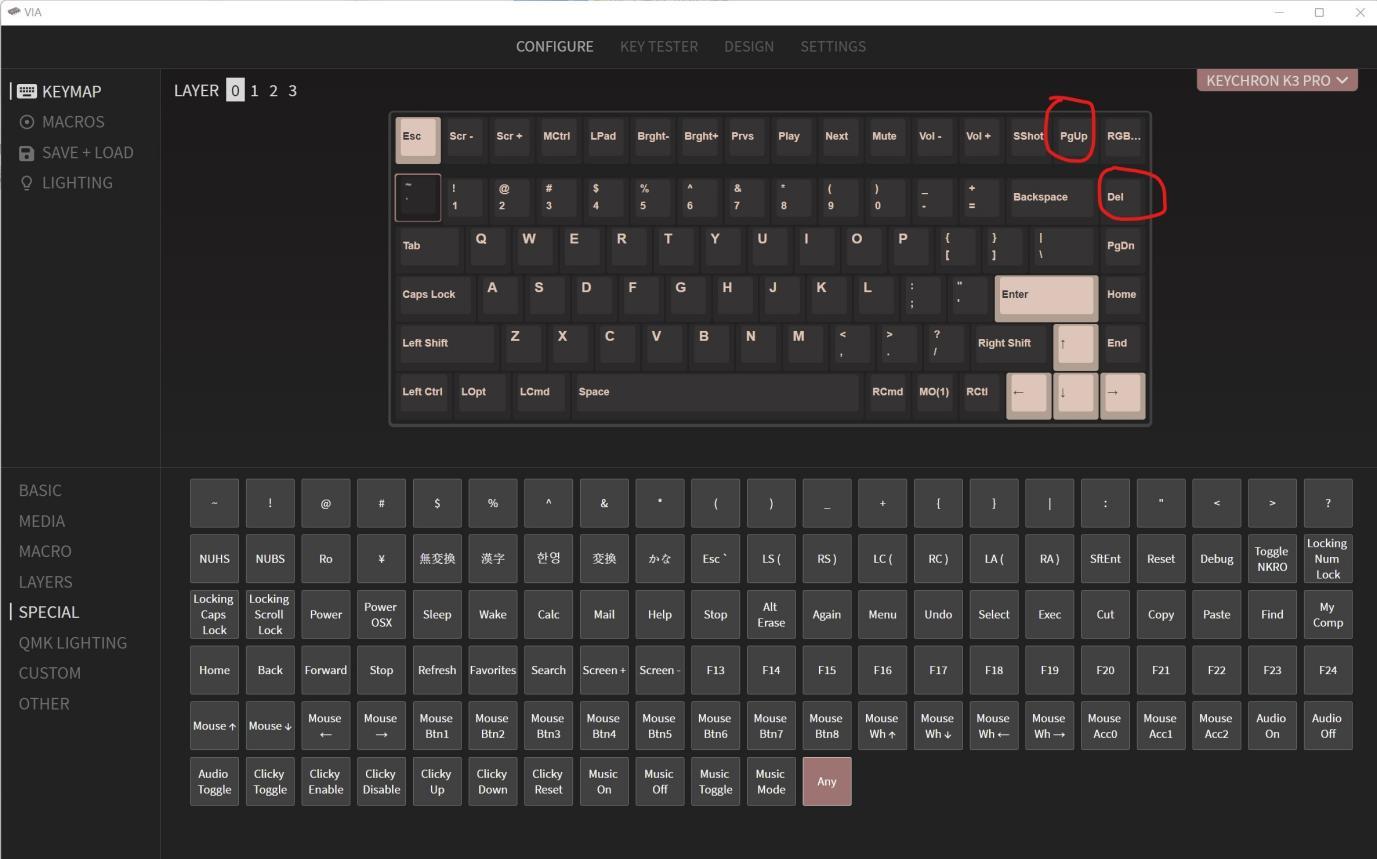The width and height of the screenshot is (1377, 859).
Task: Select the Esc key on keyboard map
Action: 418,139
